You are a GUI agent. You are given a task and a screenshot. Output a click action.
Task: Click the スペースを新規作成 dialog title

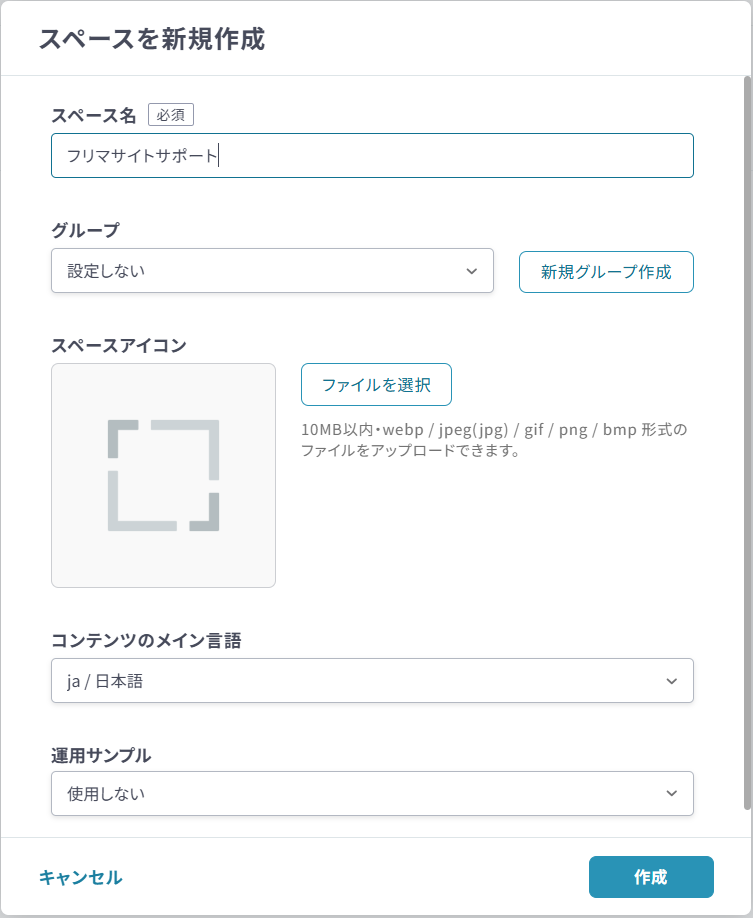point(151,39)
